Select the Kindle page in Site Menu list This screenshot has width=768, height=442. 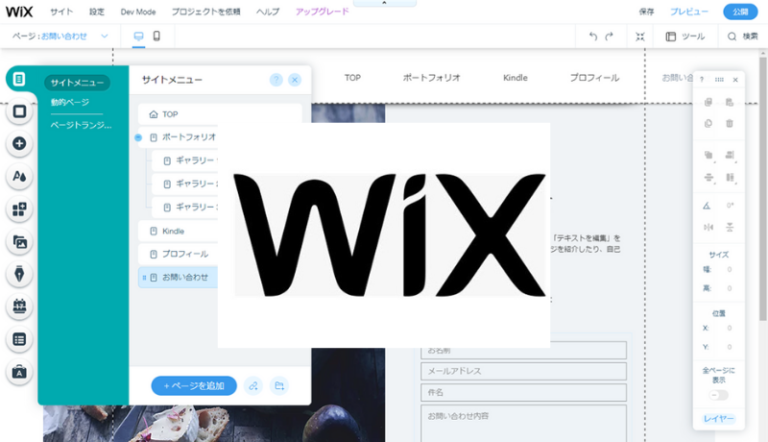[x=178, y=231]
